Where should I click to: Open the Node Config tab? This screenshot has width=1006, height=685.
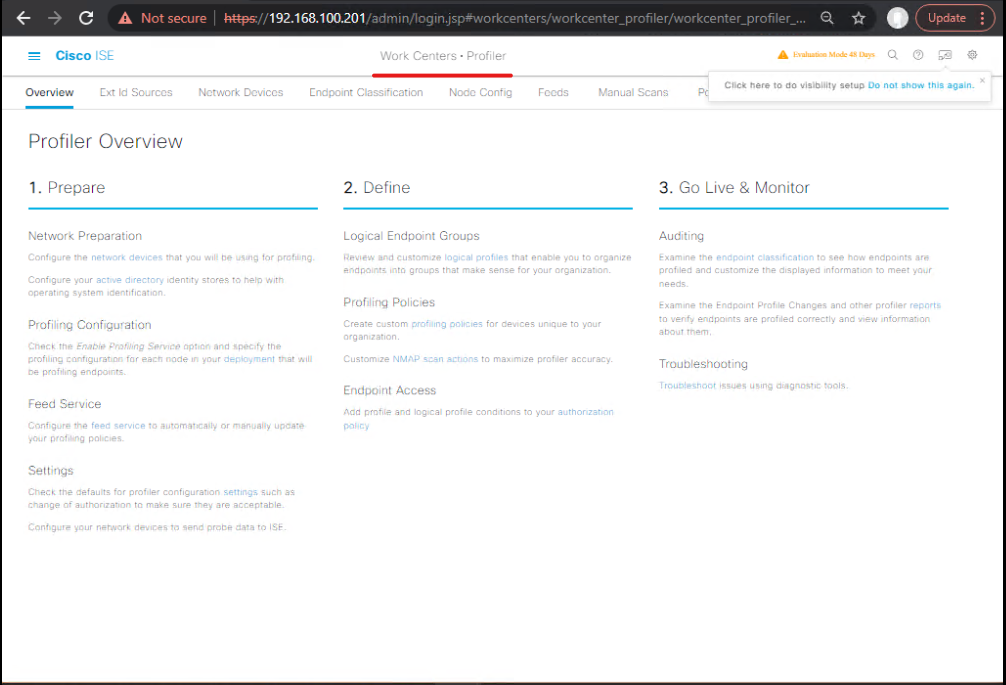pos(481,92)
